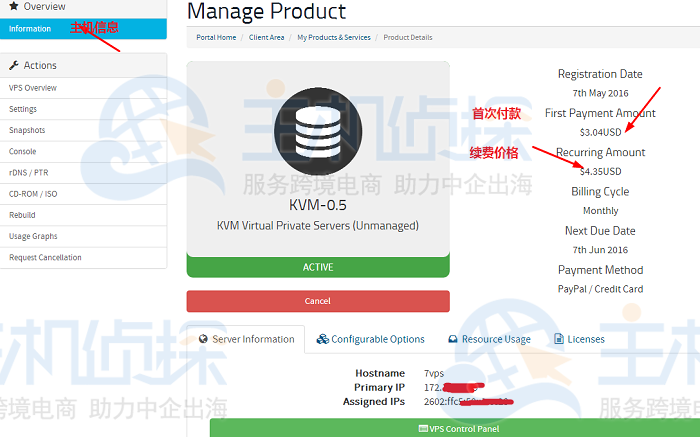Click the icon on VPS Control Panel button
Image resolution: width=700 pixels, height=437 pixels.
point(422,428)
